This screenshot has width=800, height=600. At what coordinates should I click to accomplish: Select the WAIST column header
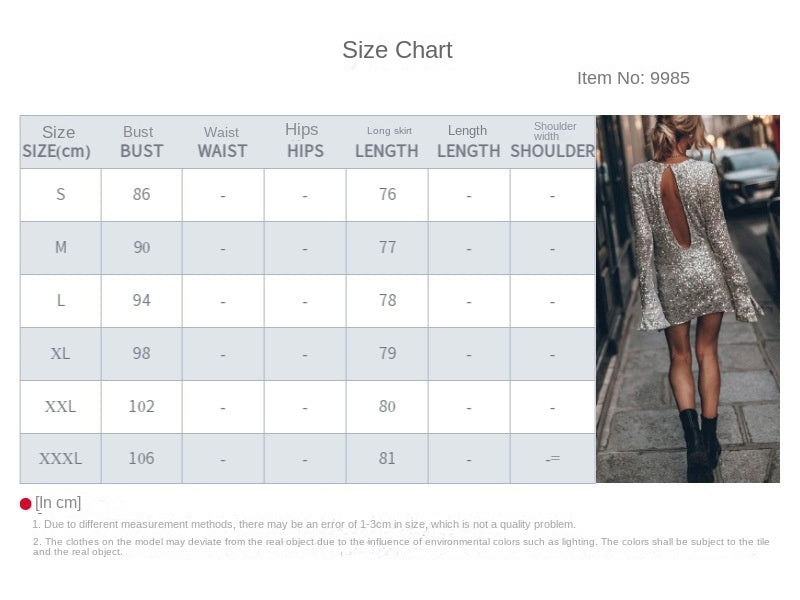tap(222, 142)
